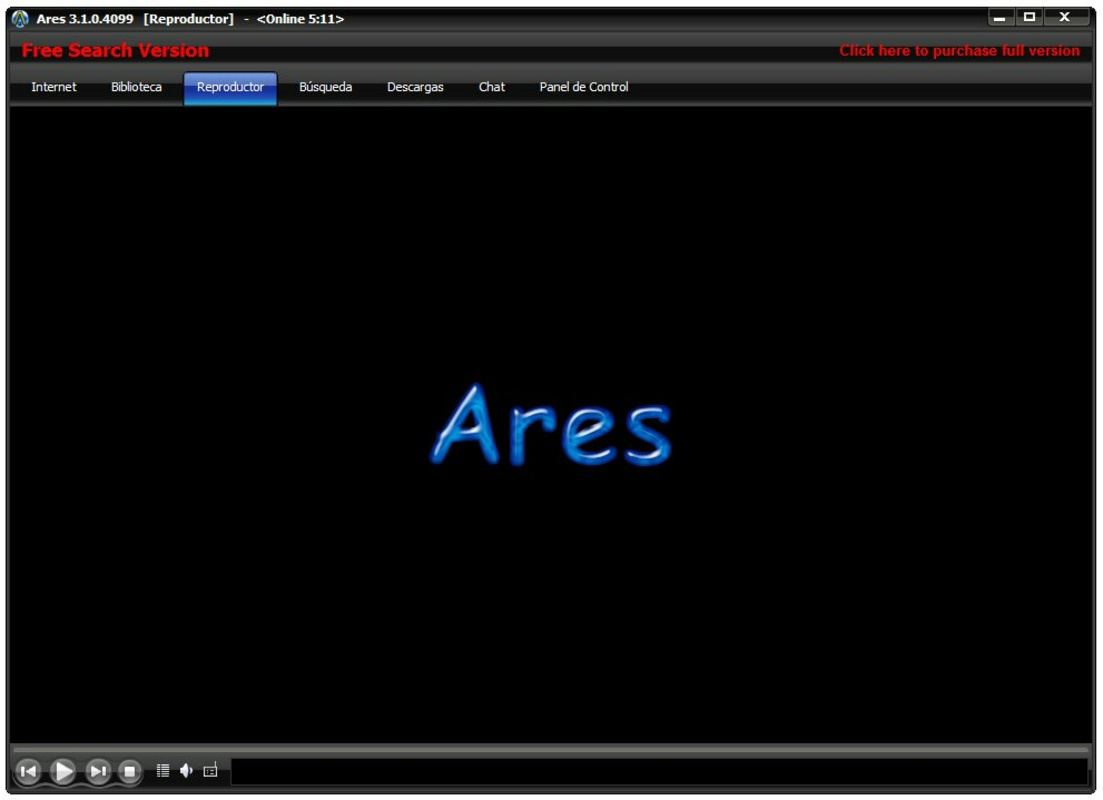Viewport: 1103px width, 800px height.
Task: Open the playlist icon
Action: 162,770
